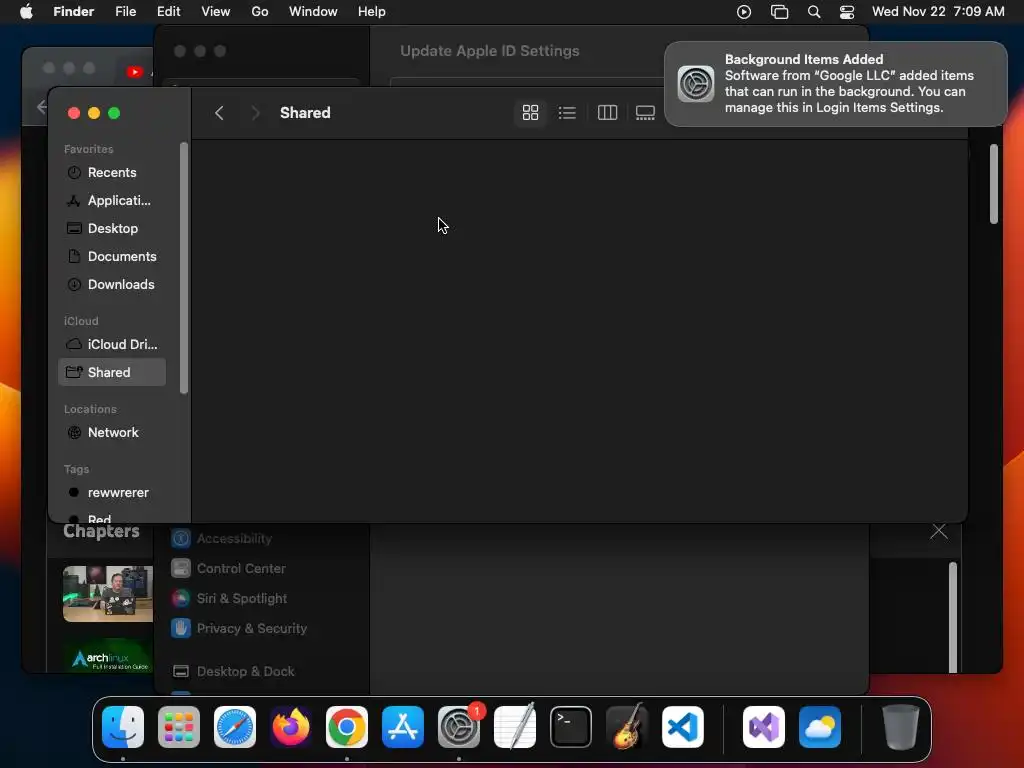Open the Go menu

click(260, 12)
